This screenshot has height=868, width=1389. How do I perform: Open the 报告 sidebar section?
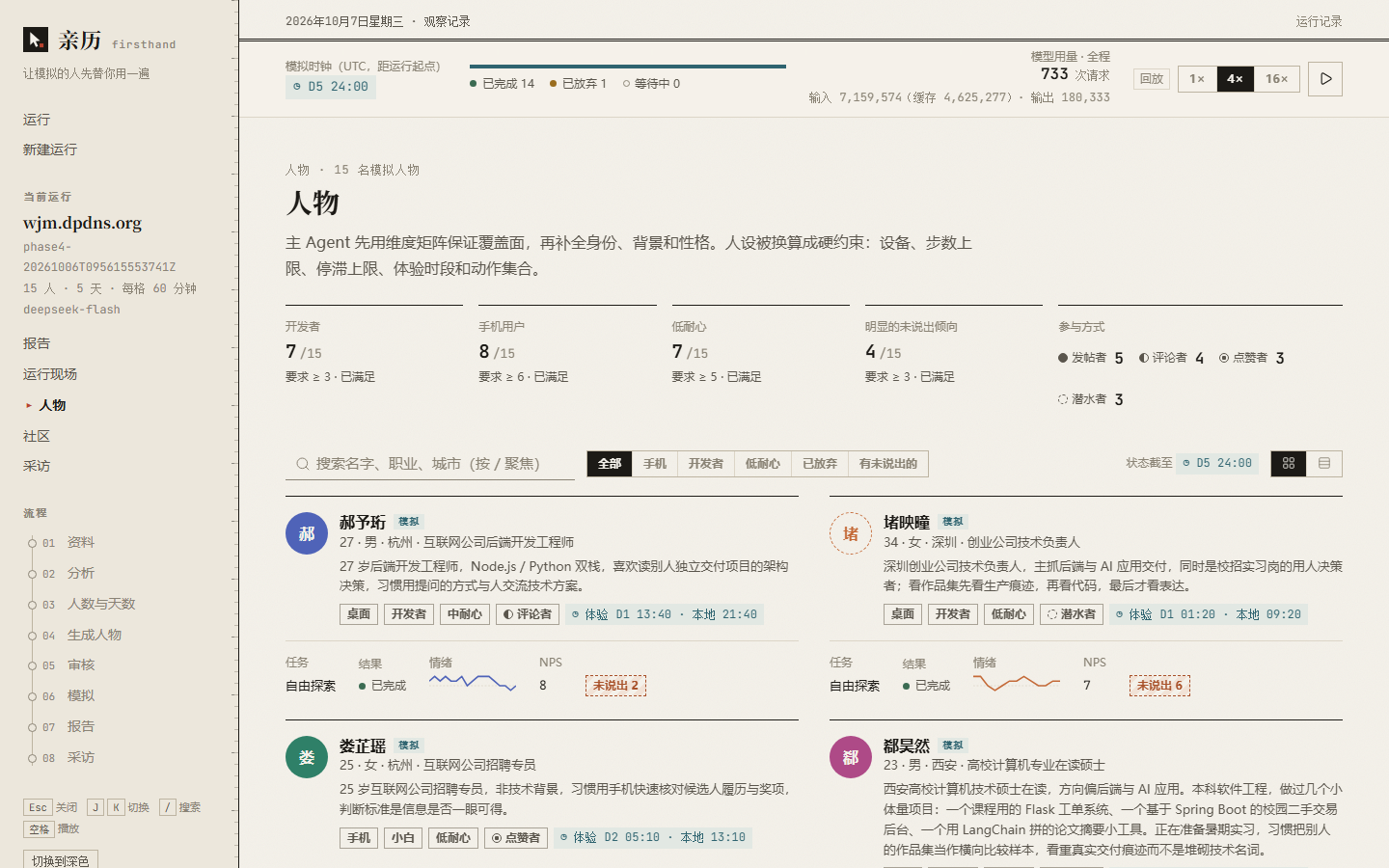pos(37,343)
